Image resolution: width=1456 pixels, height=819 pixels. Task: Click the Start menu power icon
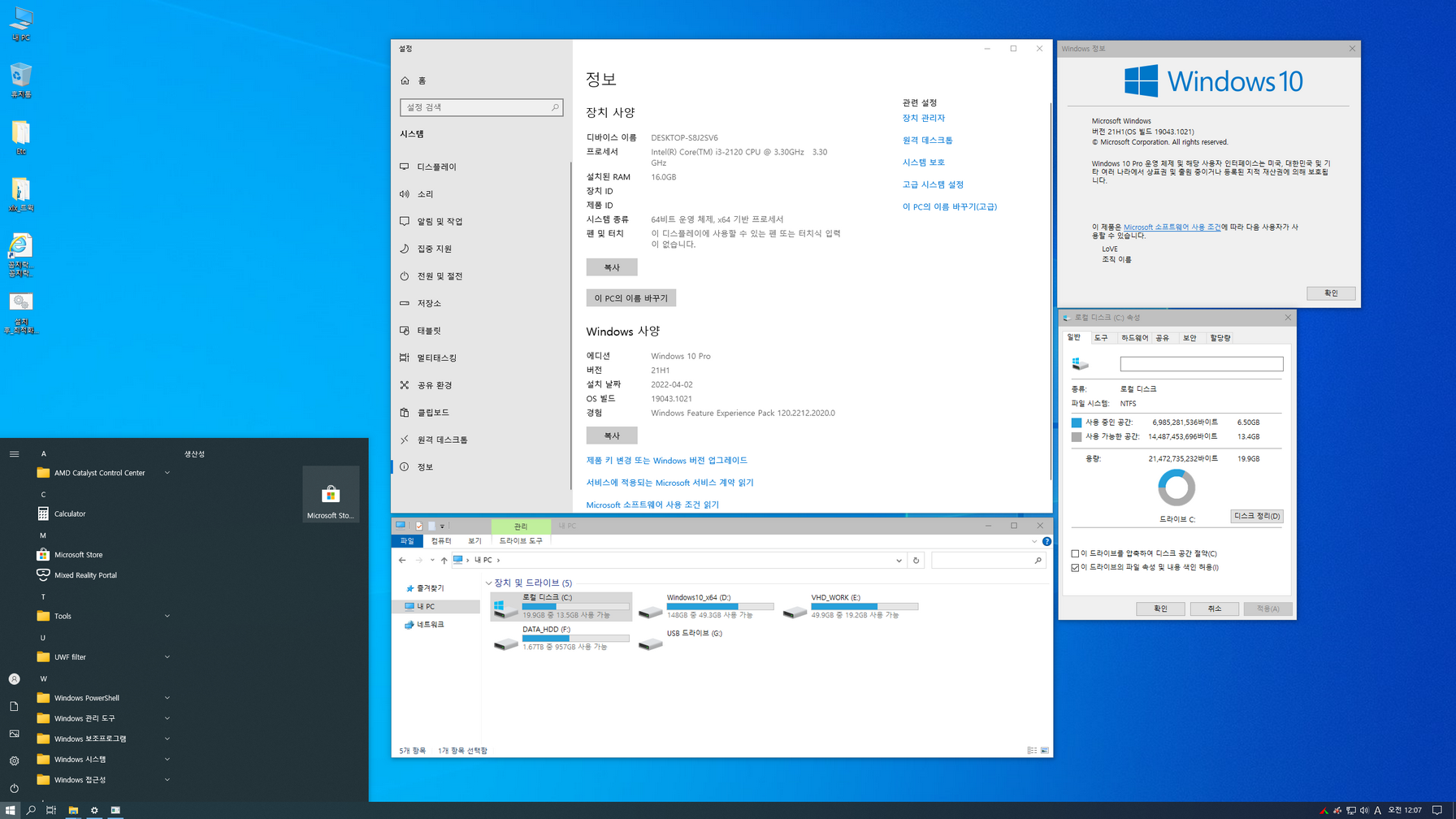click(x=14, y=788)
